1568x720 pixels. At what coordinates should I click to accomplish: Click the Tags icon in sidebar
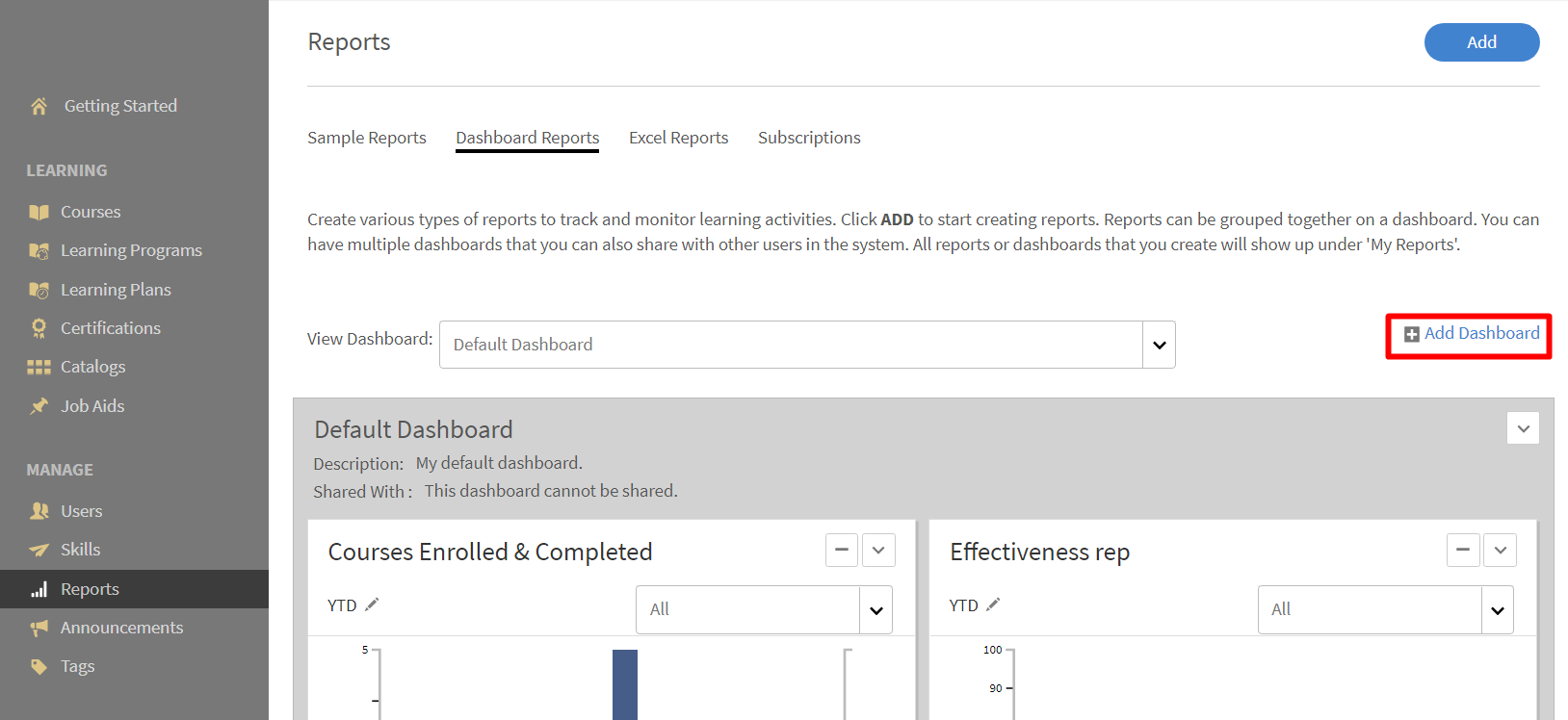click(x=39, y=666)
